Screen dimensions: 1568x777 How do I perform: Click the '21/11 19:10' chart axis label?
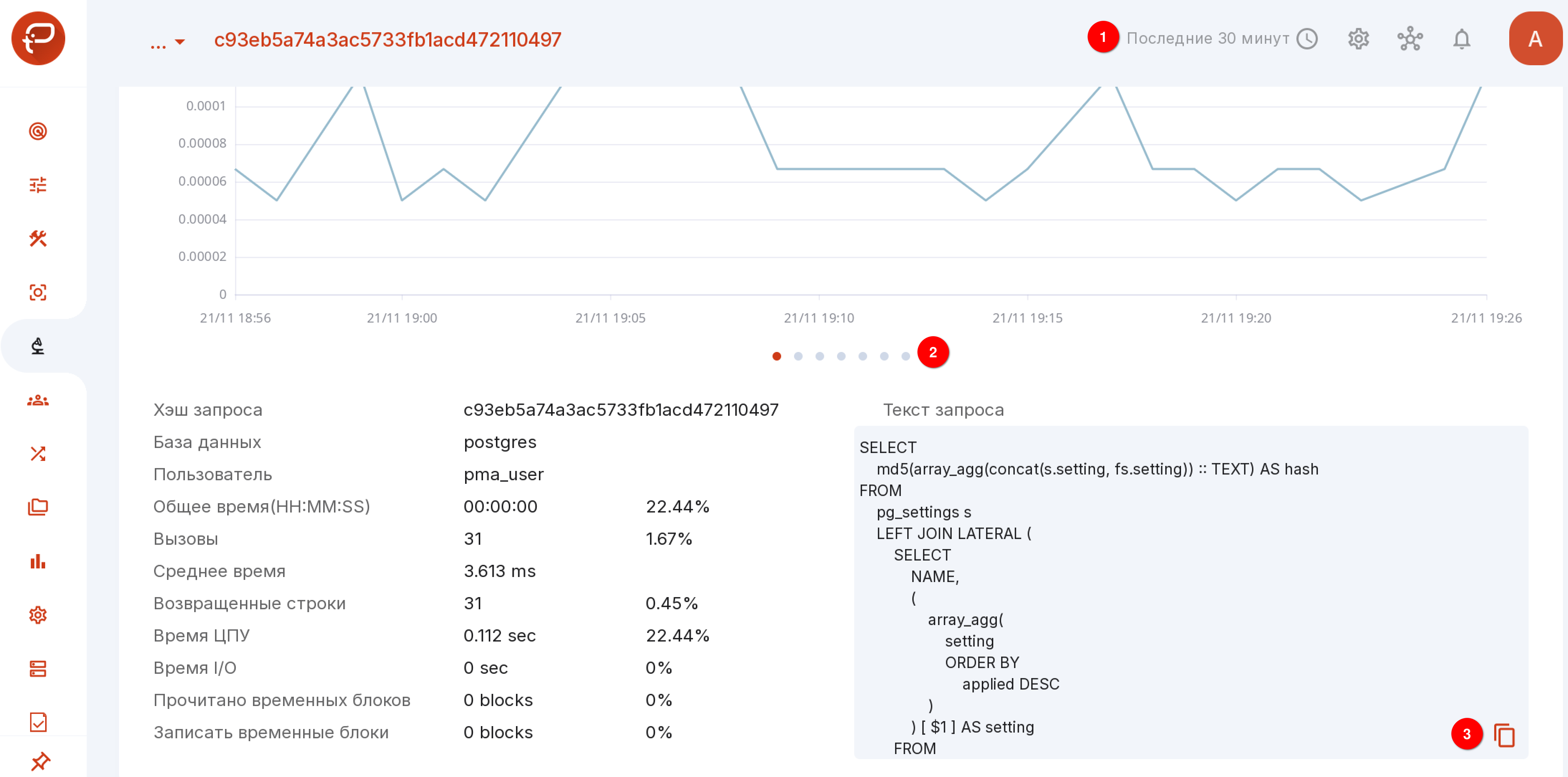pos(819,318)
